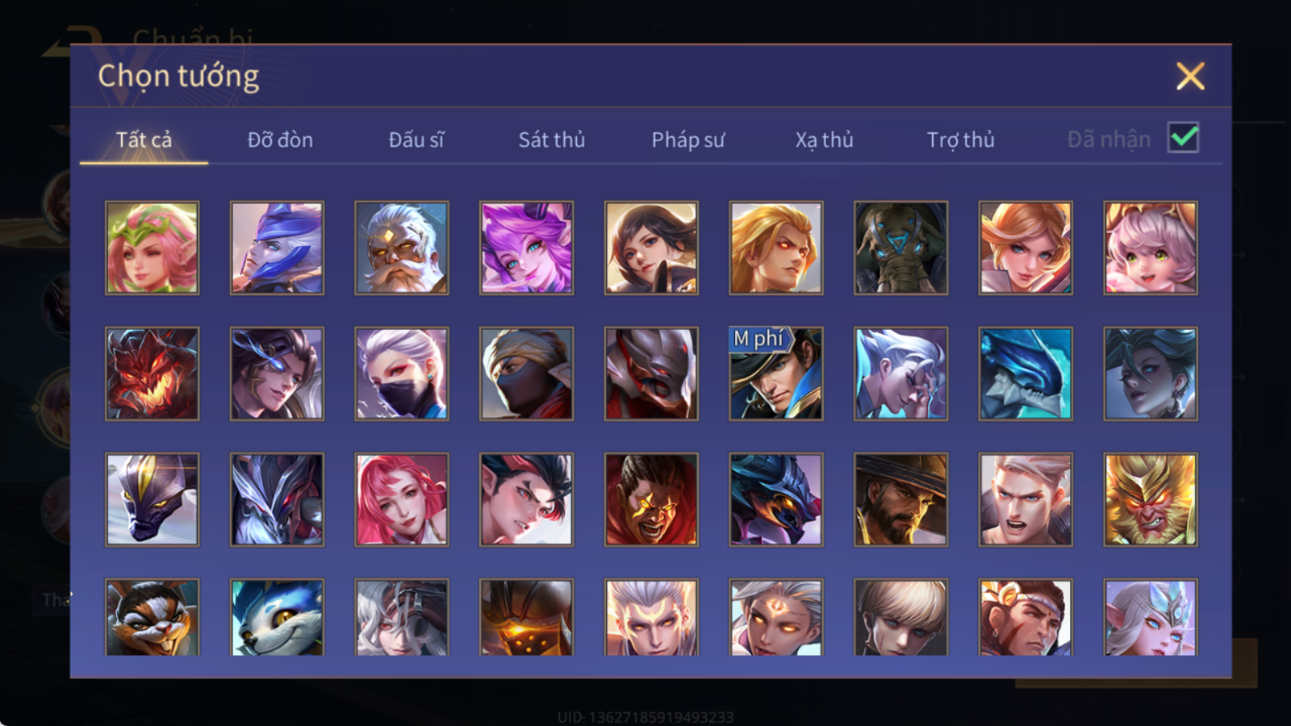Toggle the 'Đã nhận' checkbox
Viewport: 1291px width, 726px height.
(1183, 139)
